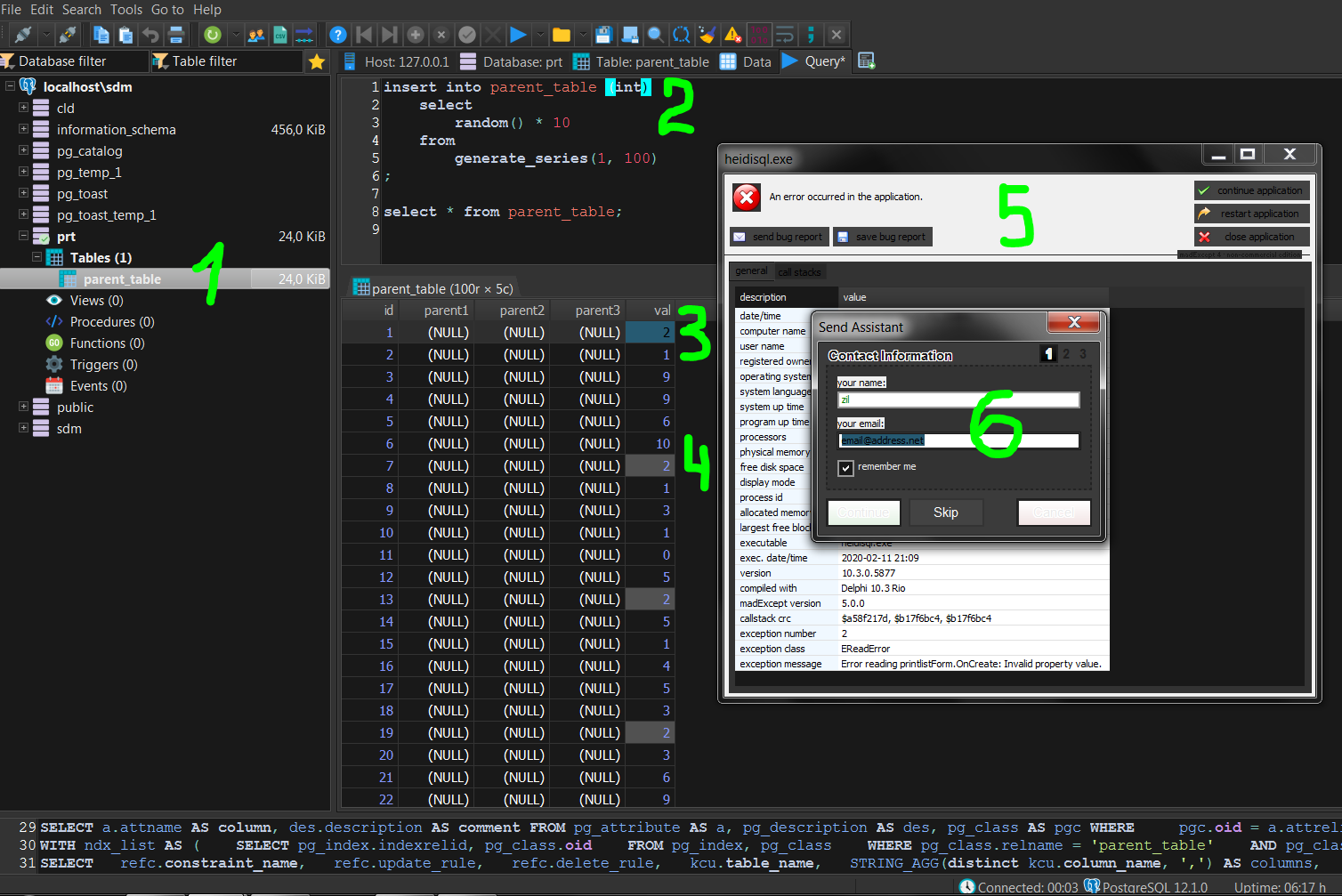This screenshot has width=1342, height=896.
Task: Click the checkmark post icon in the toolbar
Action: [x=467, y=35]
